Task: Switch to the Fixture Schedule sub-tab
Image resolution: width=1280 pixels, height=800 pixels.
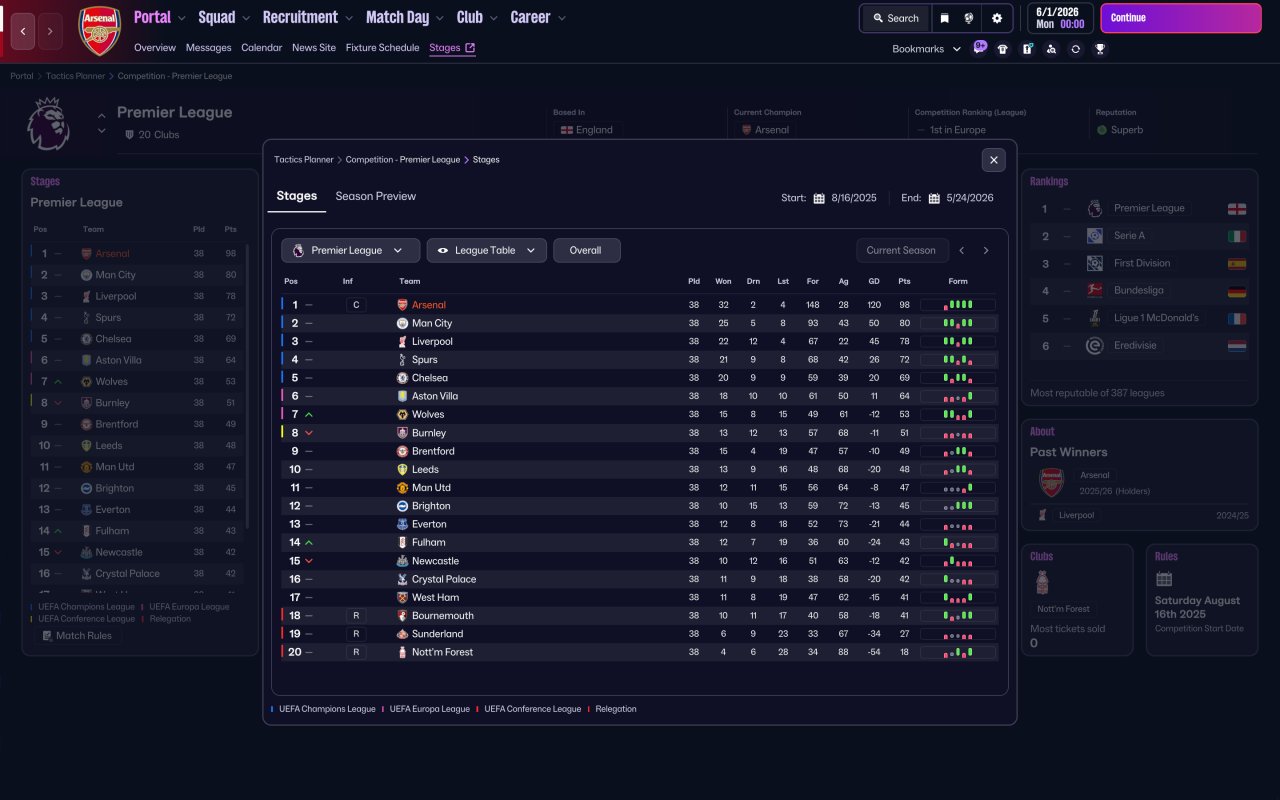Action: pyautogui.click(x=382, y=48)
